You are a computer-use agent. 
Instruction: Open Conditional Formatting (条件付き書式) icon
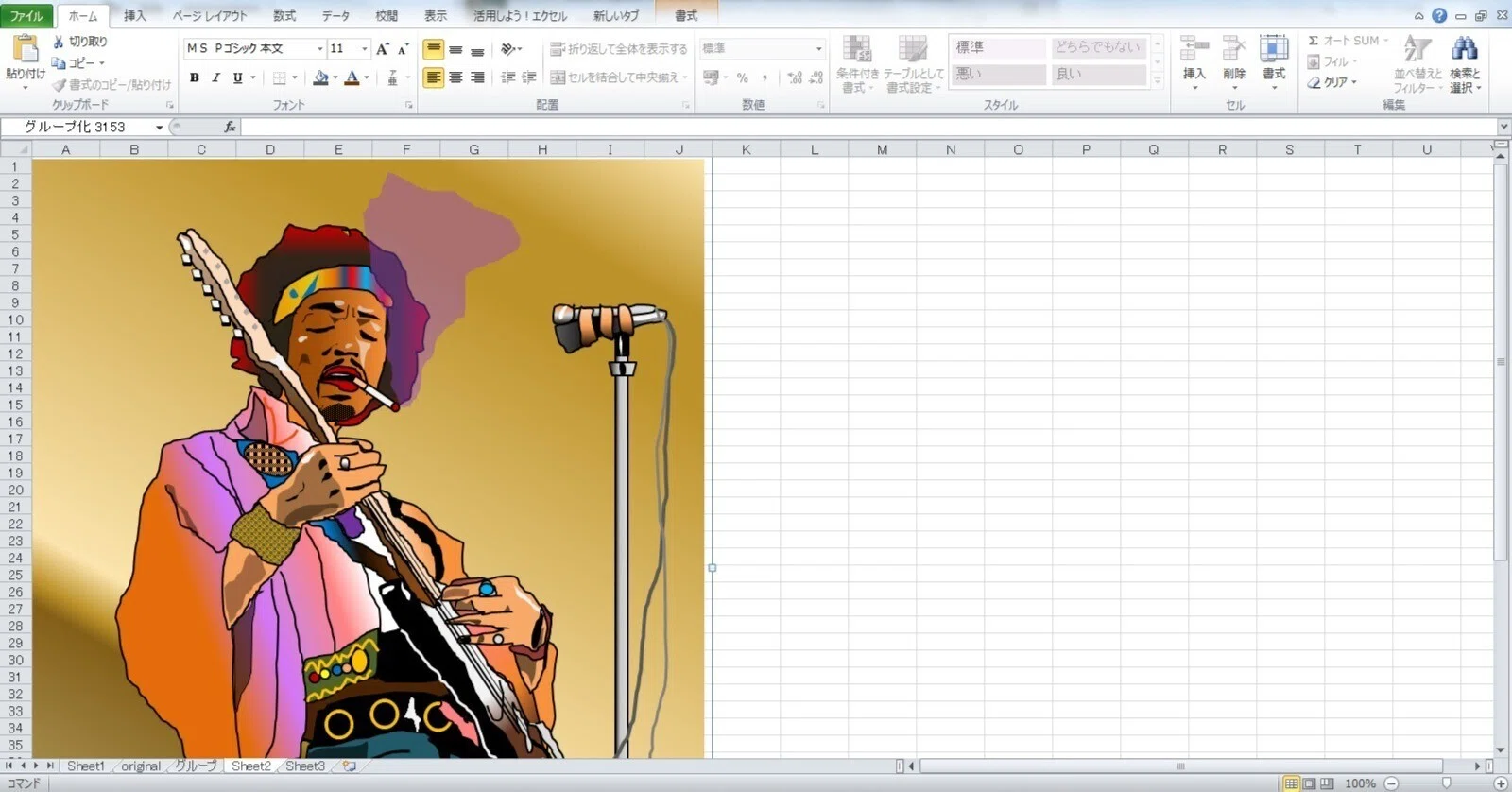coord(857,49)
